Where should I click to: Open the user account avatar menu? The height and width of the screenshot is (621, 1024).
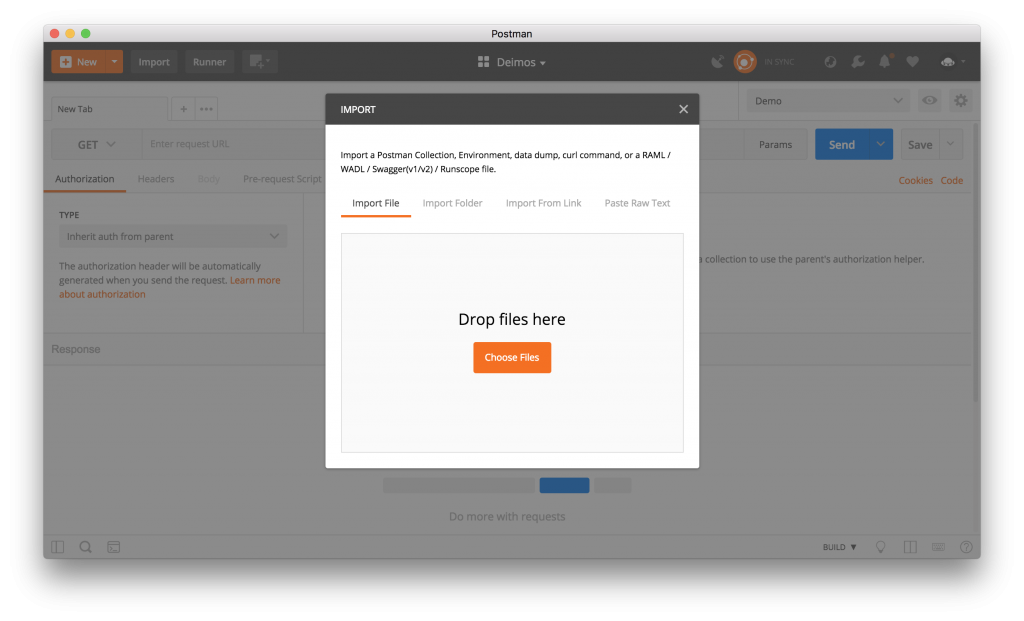(952, 62)
